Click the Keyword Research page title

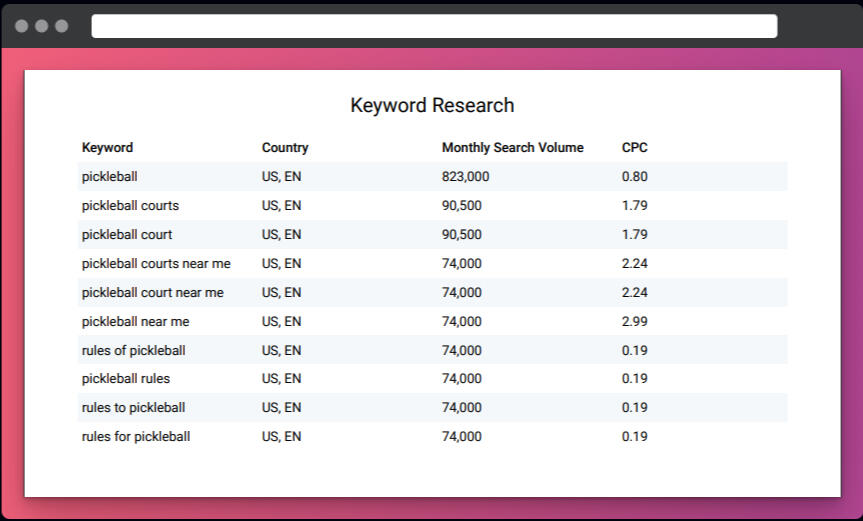tap(432, 106)
